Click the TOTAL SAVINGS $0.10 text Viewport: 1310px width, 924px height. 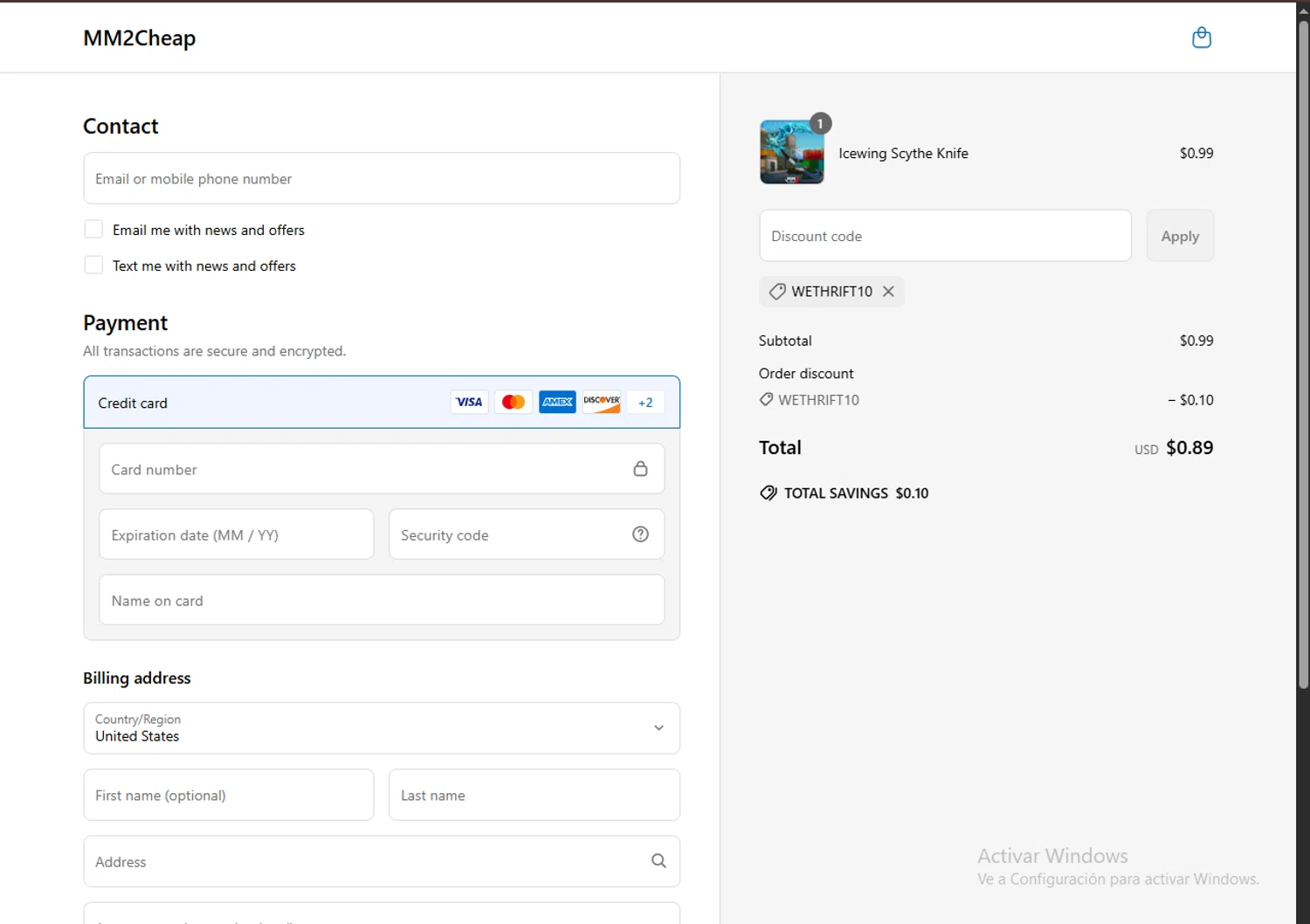pyautogui.click(x=856, y=493)
